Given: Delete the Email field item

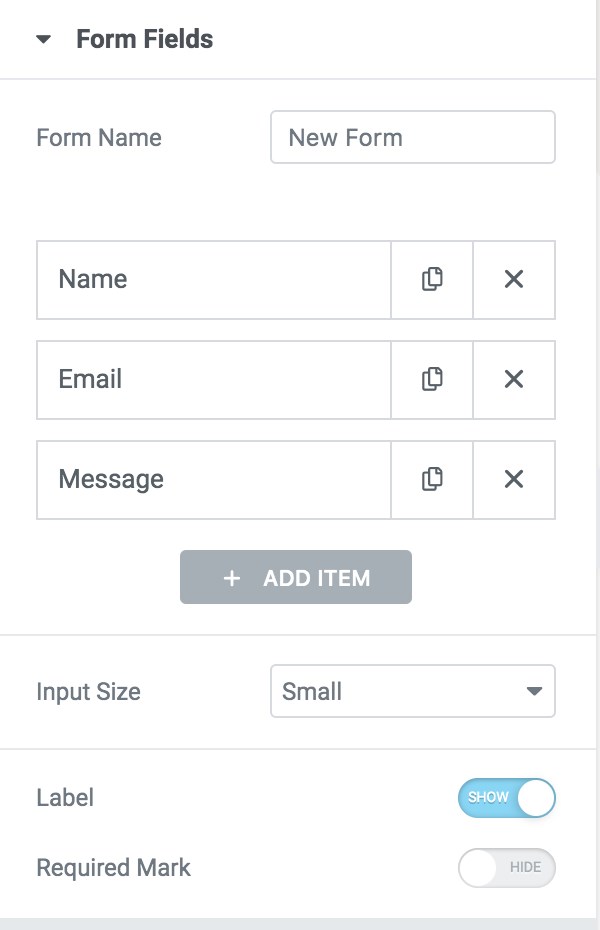Looking at the screenshot, I should click(514, 379).
